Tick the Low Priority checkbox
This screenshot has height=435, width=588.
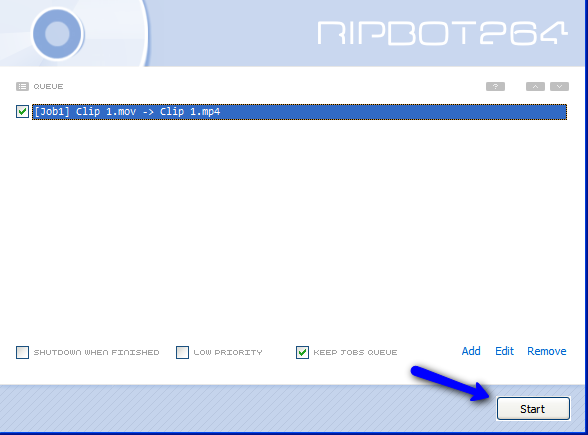(x=182, y=352)
